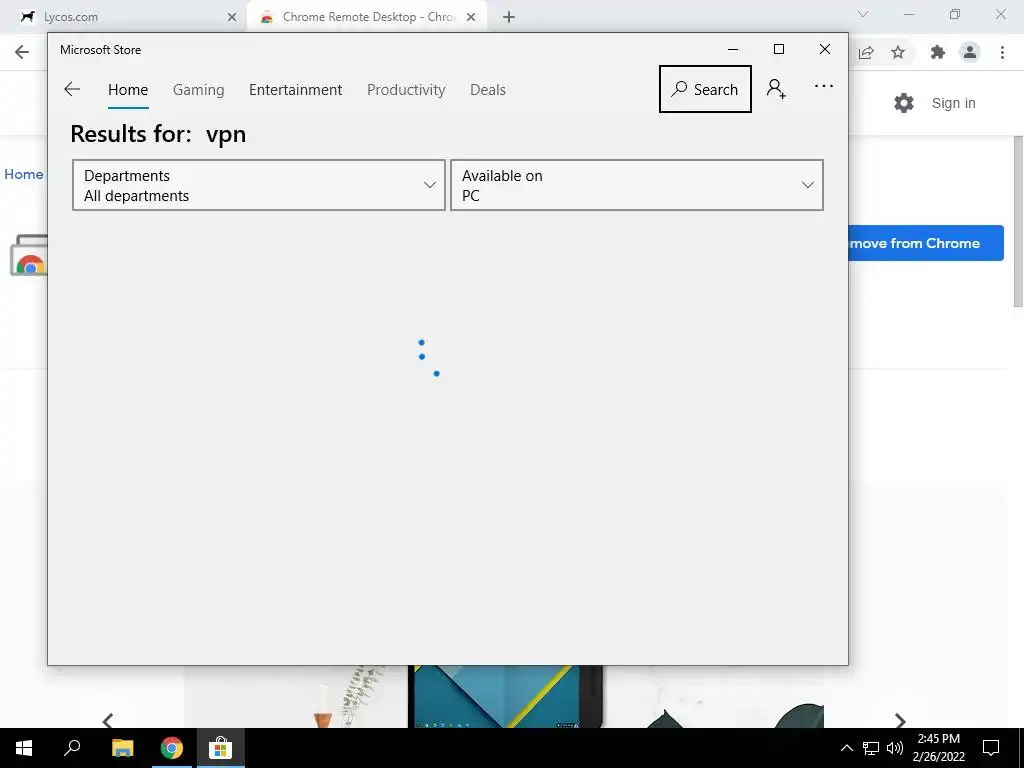This screenshot has width=1024, height=768.
Task: Open the network status tray icon
Action: coord(871,748)
